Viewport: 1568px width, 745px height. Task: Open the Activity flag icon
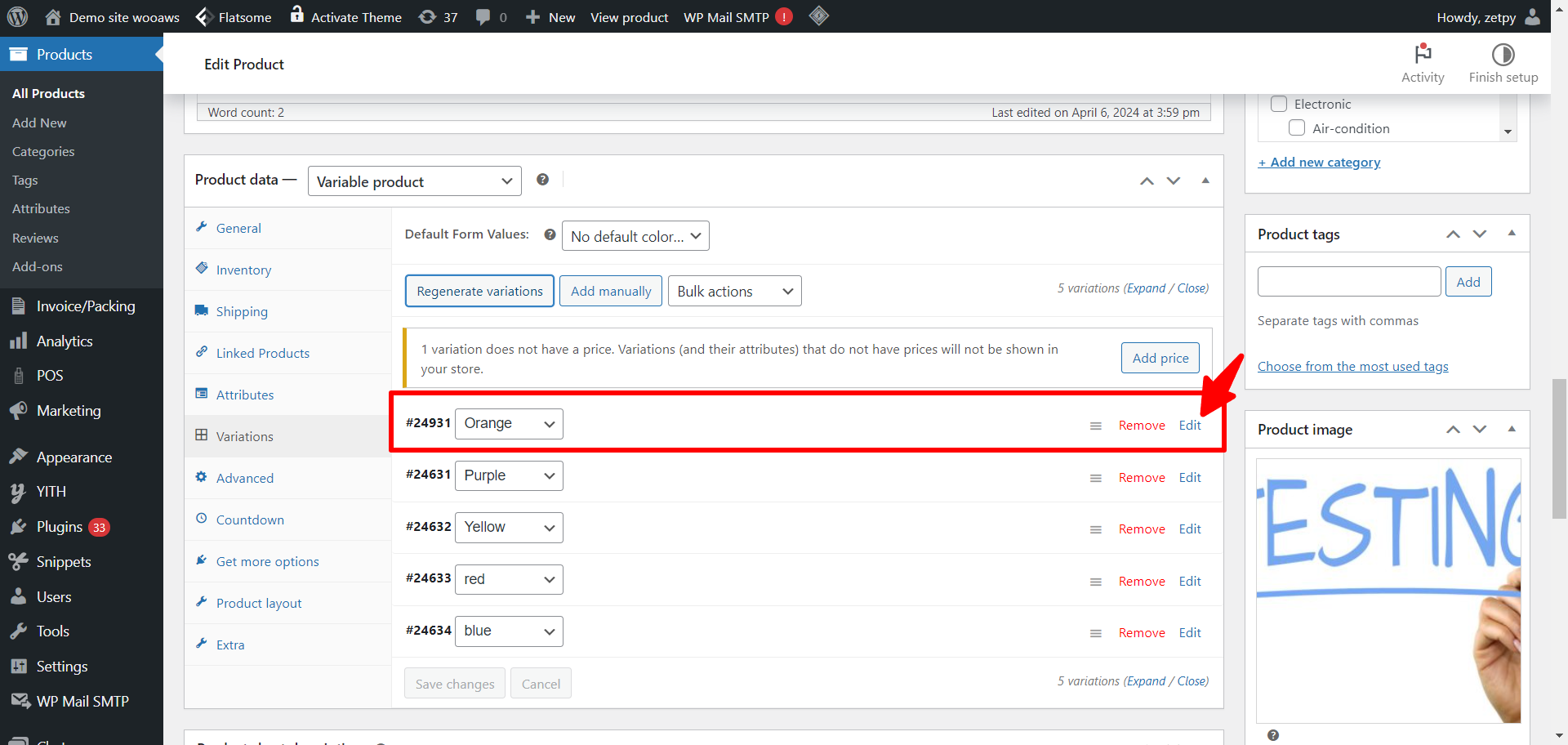[x=1423, y=54]
